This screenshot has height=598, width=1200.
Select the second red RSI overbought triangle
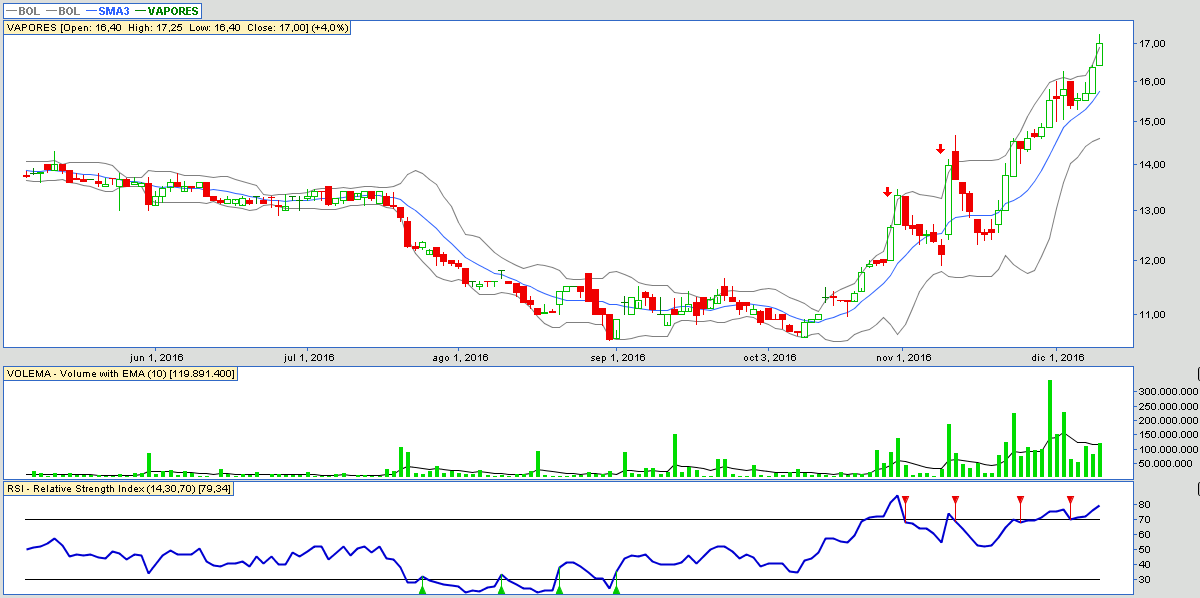coord(955,499)
